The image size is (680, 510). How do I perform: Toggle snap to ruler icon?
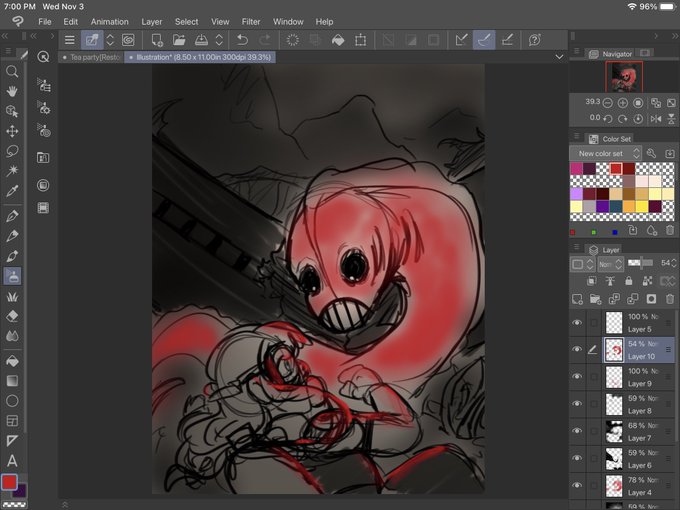point(461,40)
